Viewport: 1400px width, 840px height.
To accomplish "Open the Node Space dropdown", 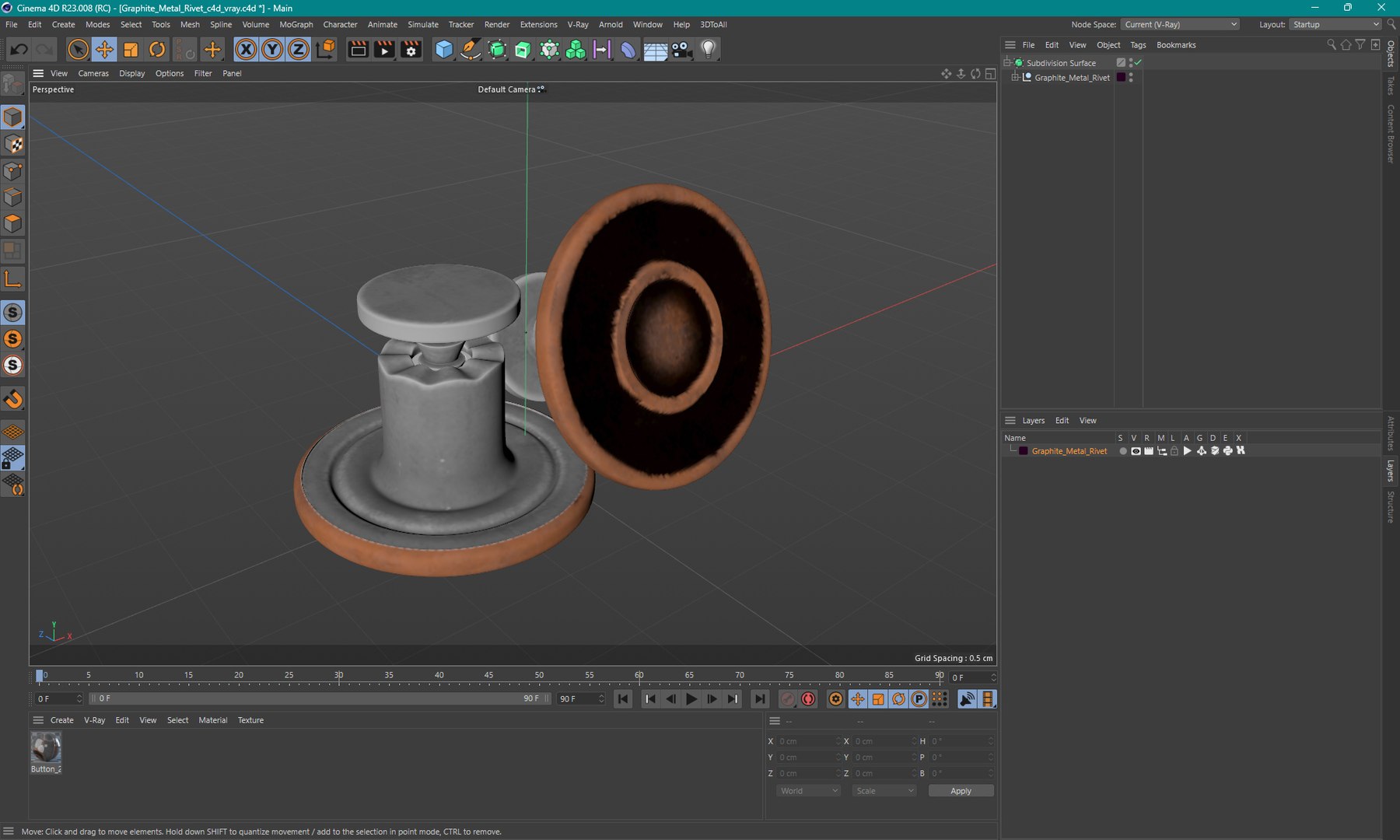I will point(1181,25).
